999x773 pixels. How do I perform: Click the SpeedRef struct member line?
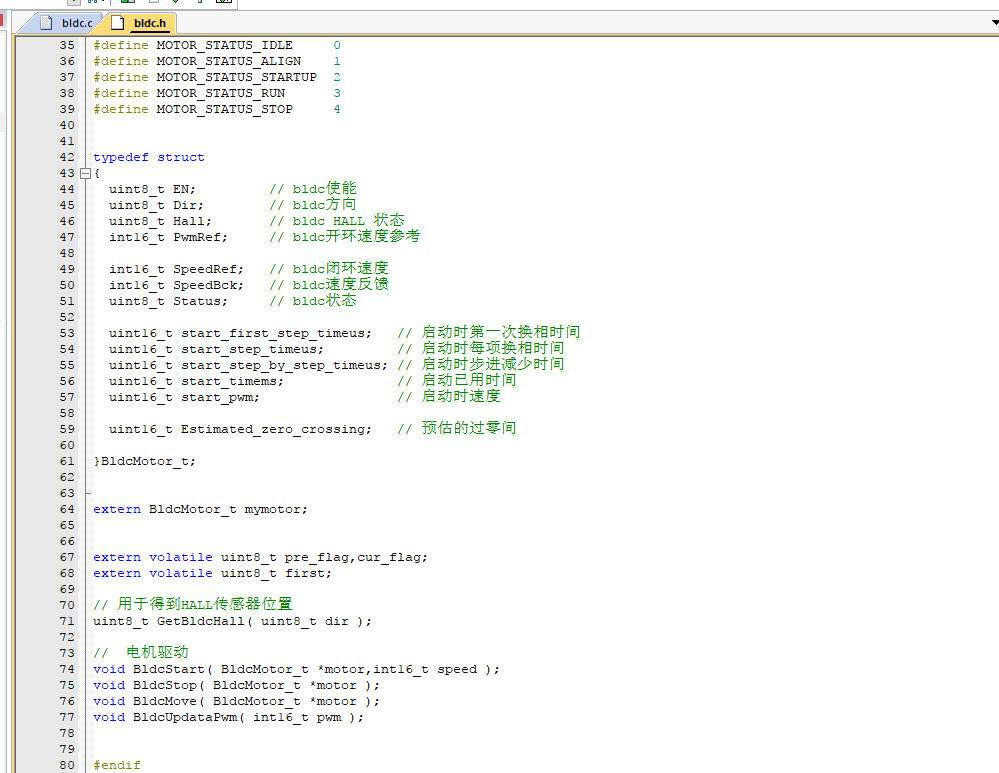click(248, 269)
